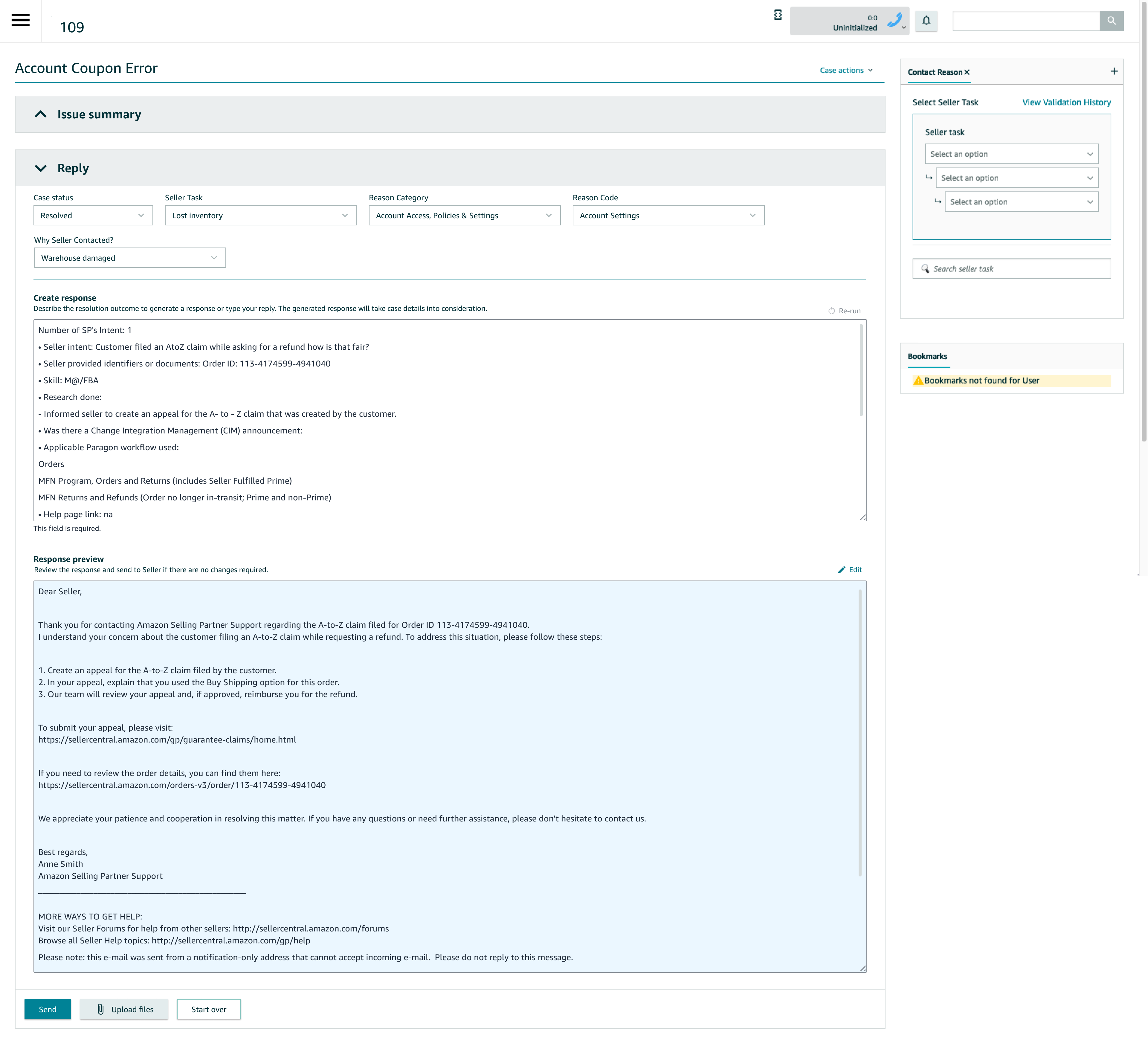Collapse the Reply section
Viewport: 1148px width, 1057px height.
[x=41, y=168]
